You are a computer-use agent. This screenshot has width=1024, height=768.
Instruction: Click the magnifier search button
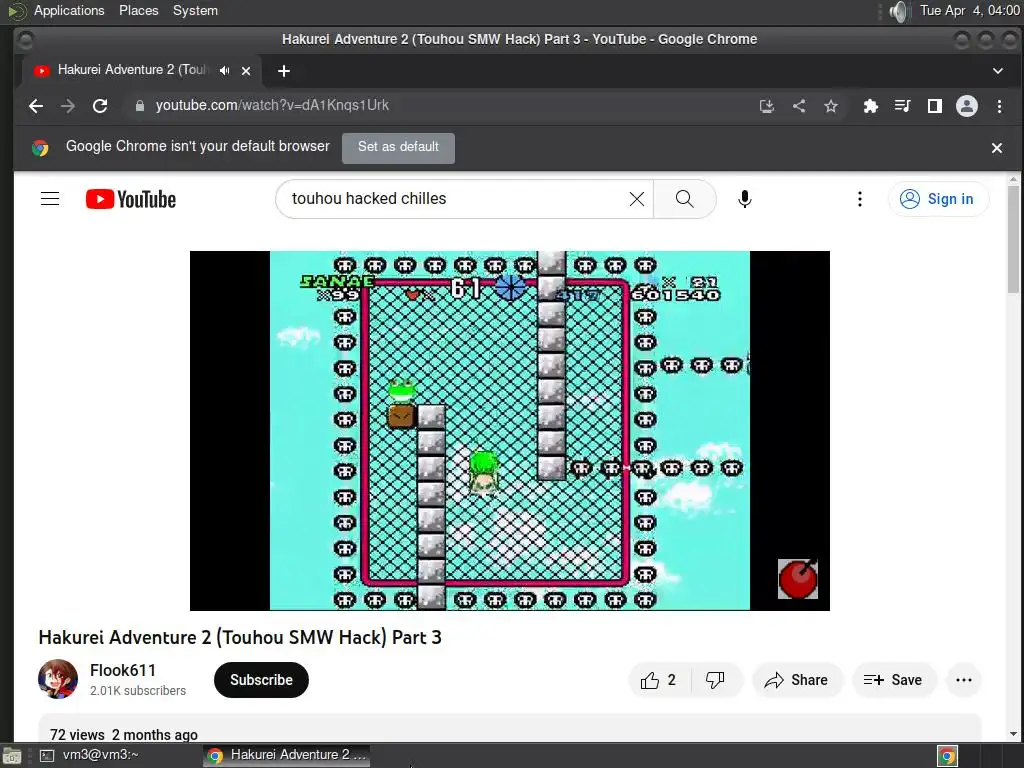[684, 199]
